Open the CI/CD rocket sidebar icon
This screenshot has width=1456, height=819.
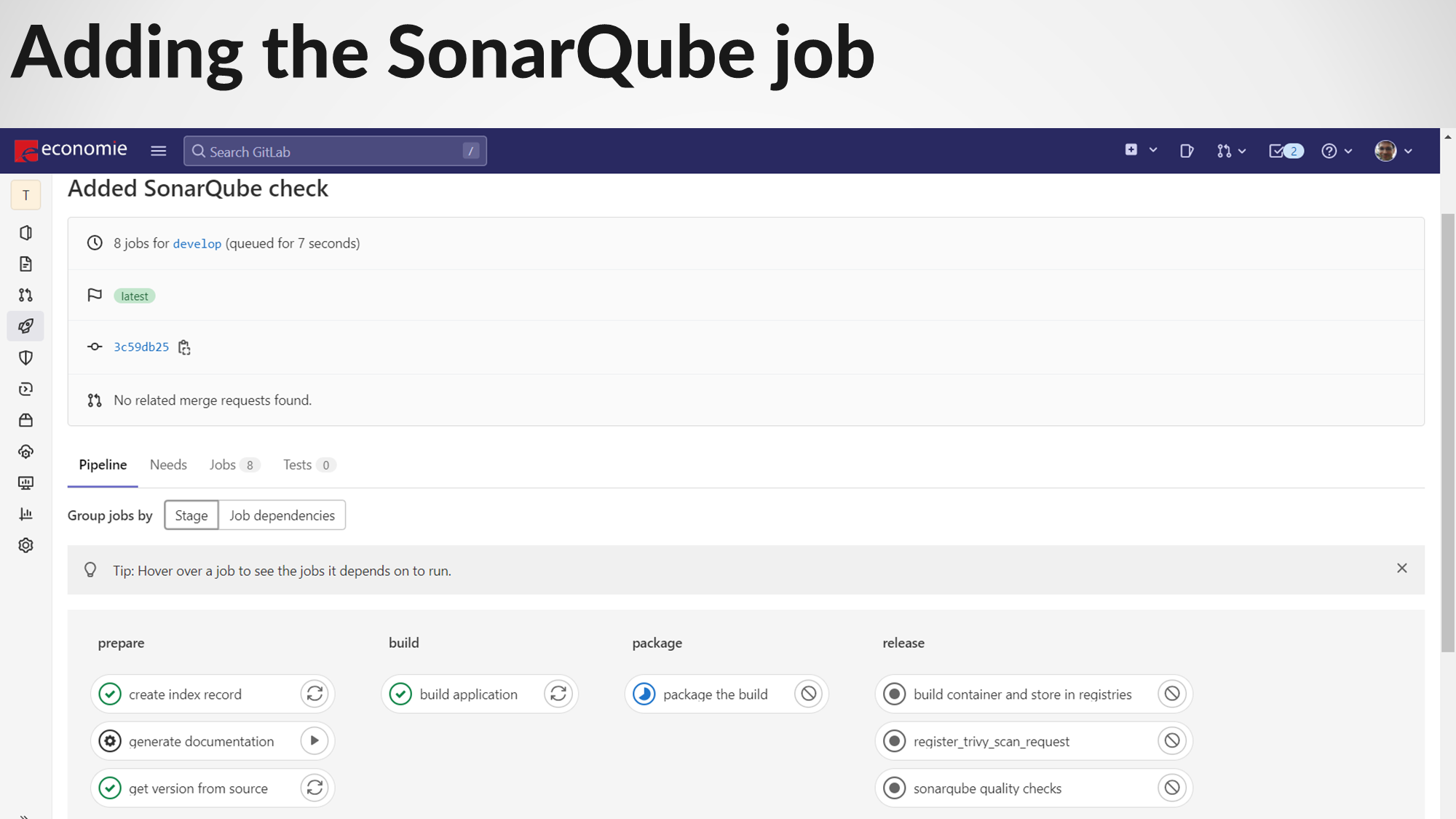[x=25, y=326]
